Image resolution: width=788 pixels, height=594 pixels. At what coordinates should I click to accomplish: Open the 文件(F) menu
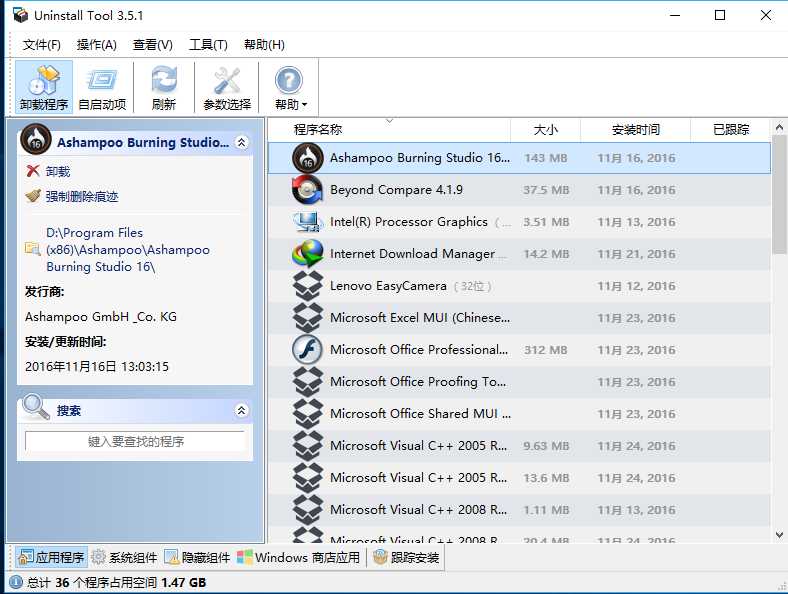[41, 45]
